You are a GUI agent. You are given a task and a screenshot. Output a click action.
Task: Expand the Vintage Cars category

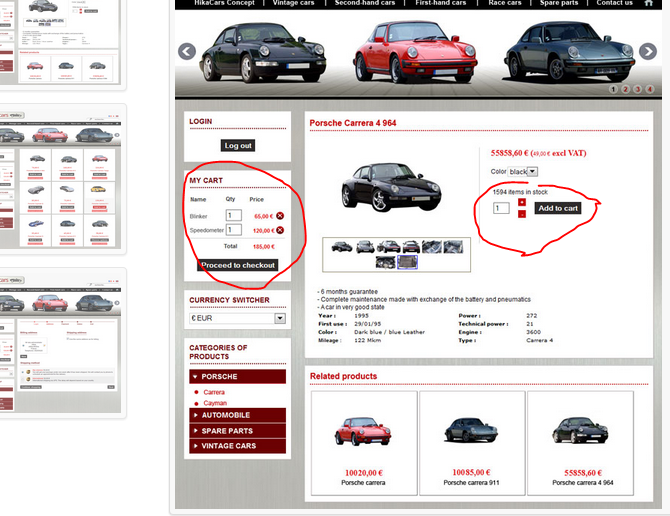237,446
